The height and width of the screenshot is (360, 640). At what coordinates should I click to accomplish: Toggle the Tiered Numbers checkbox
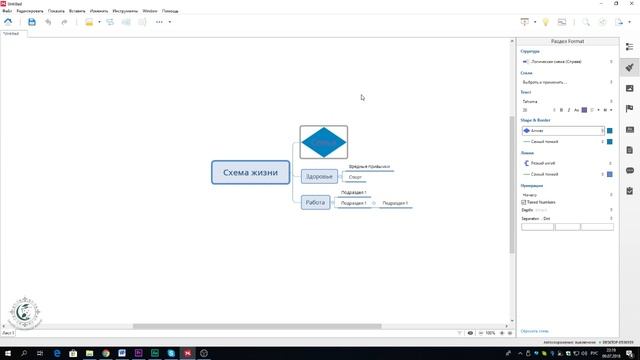[524, 202]
